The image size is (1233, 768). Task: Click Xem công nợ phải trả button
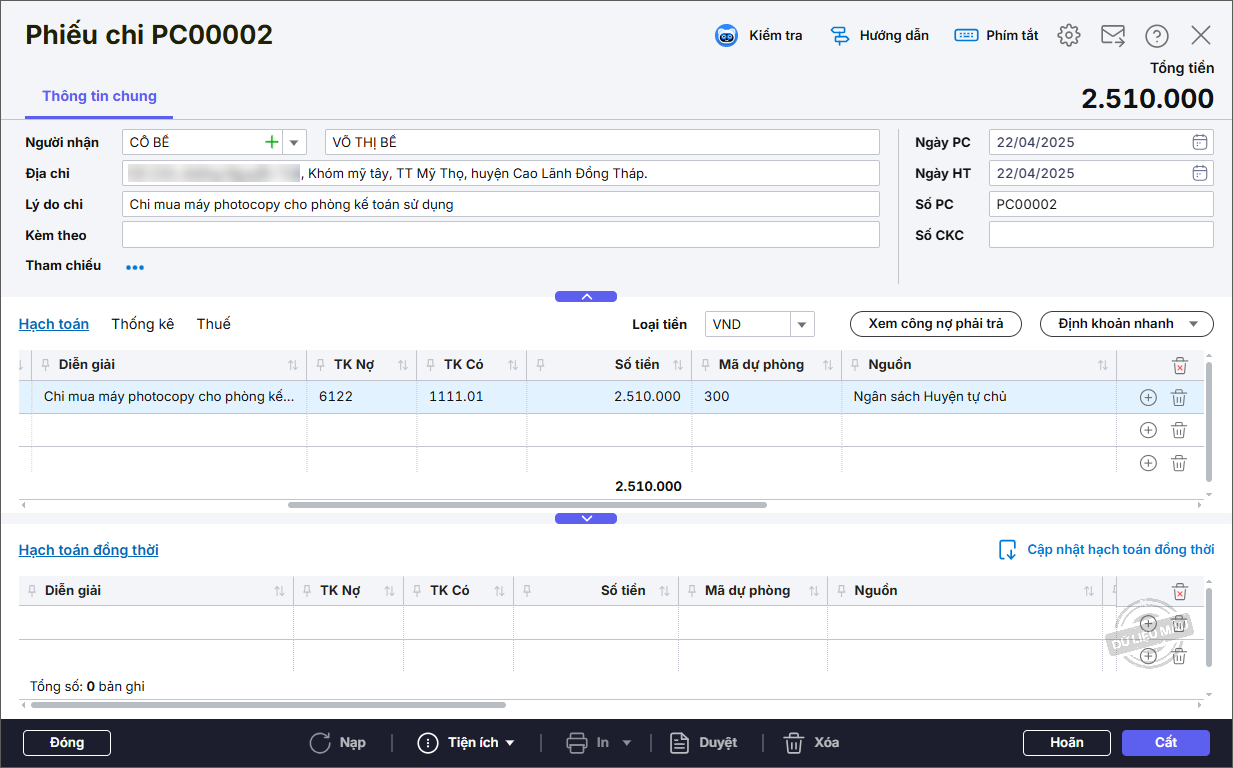(935, 324)
